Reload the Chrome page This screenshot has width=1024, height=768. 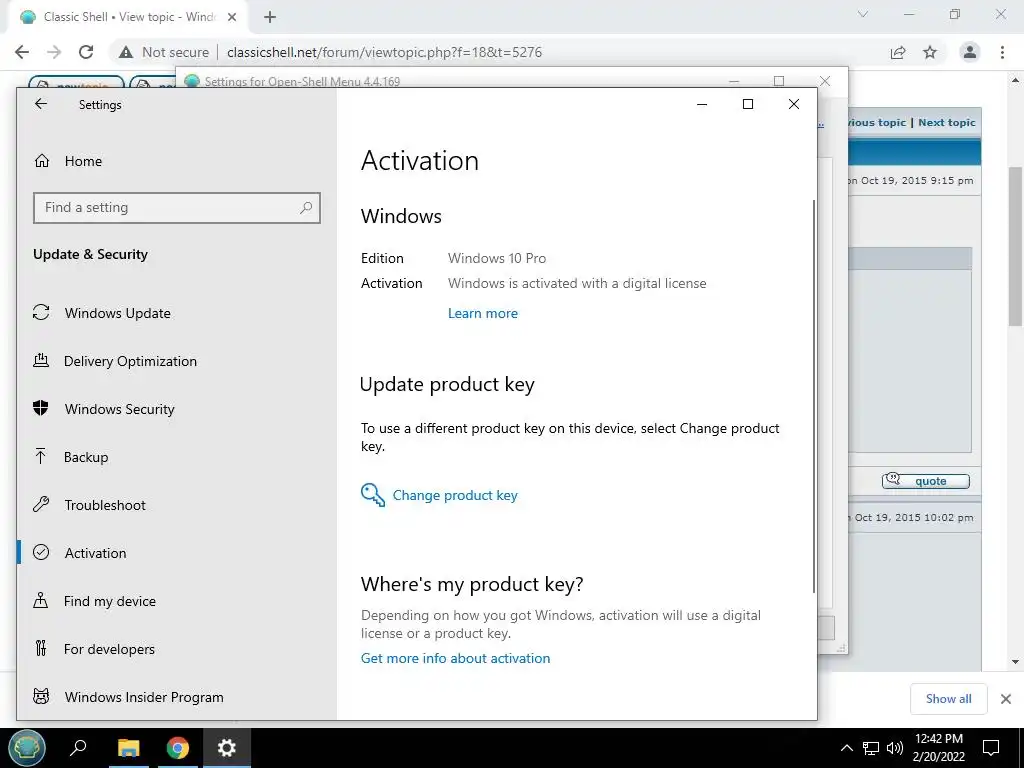click(x=86, y=52)
